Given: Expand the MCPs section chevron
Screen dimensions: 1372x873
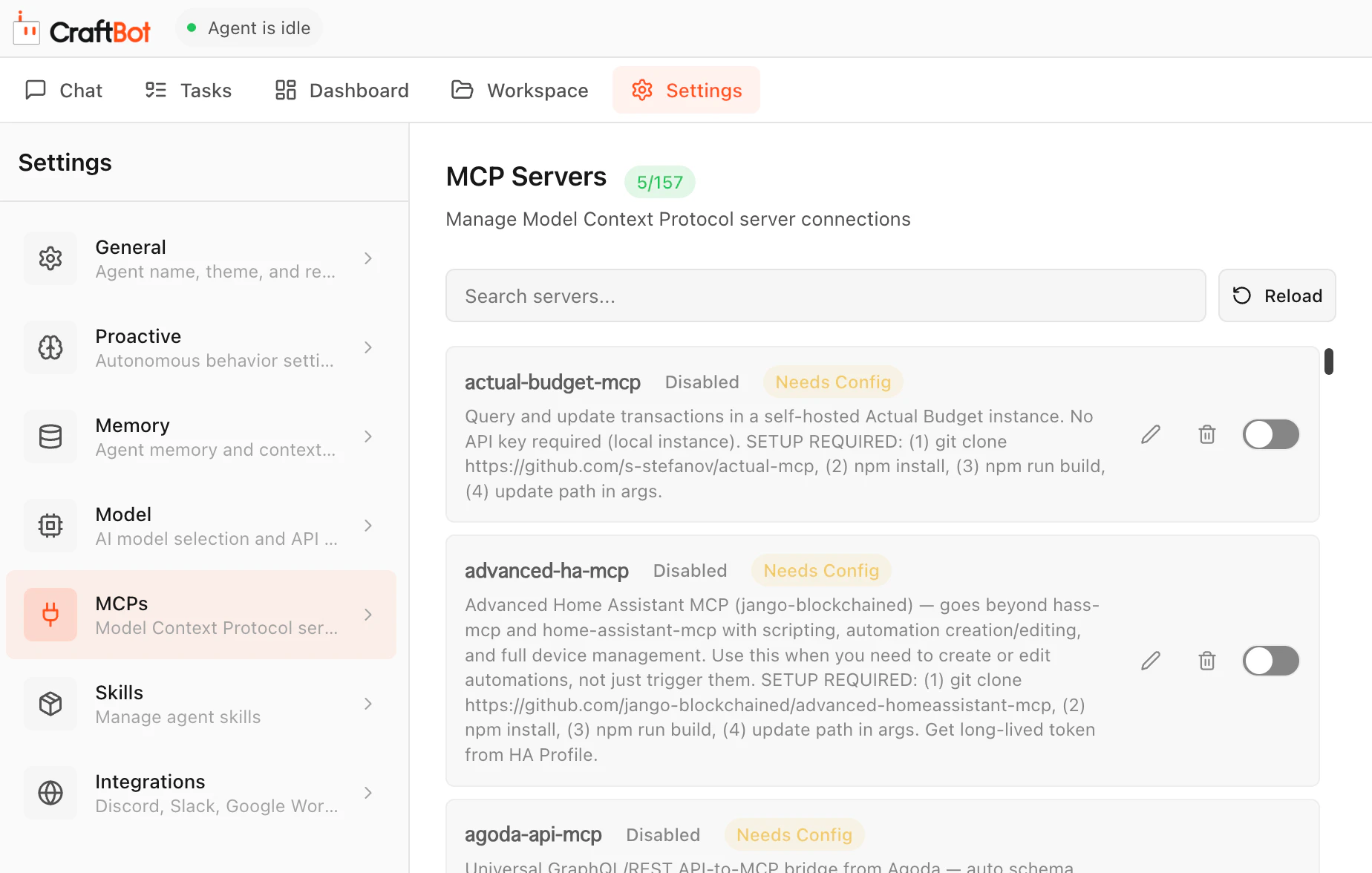Looking at the screenshot, I should coord(368,615).
